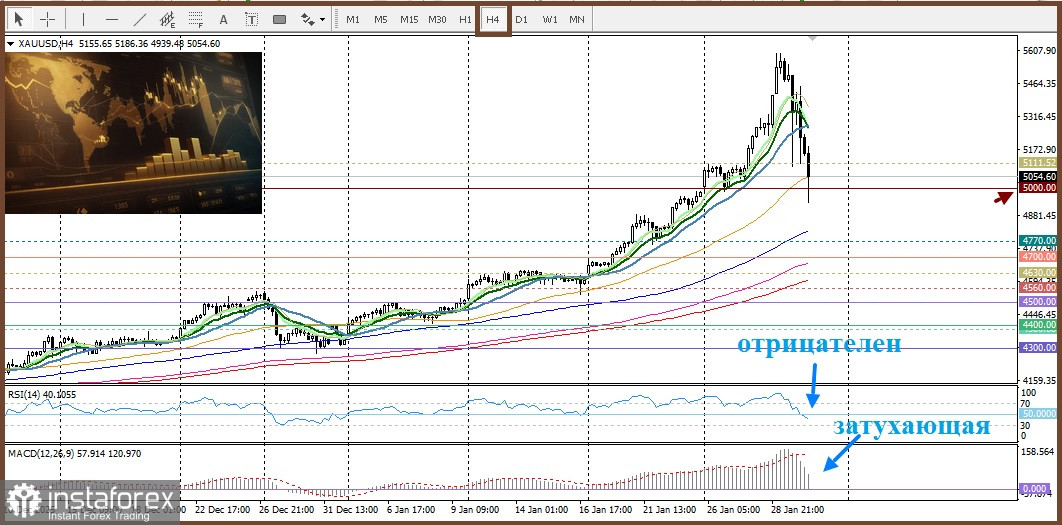The width and height of the screenshot is (1062, 525).
Task: Click the 5000.00 price level label
Action: [1037, 188]
